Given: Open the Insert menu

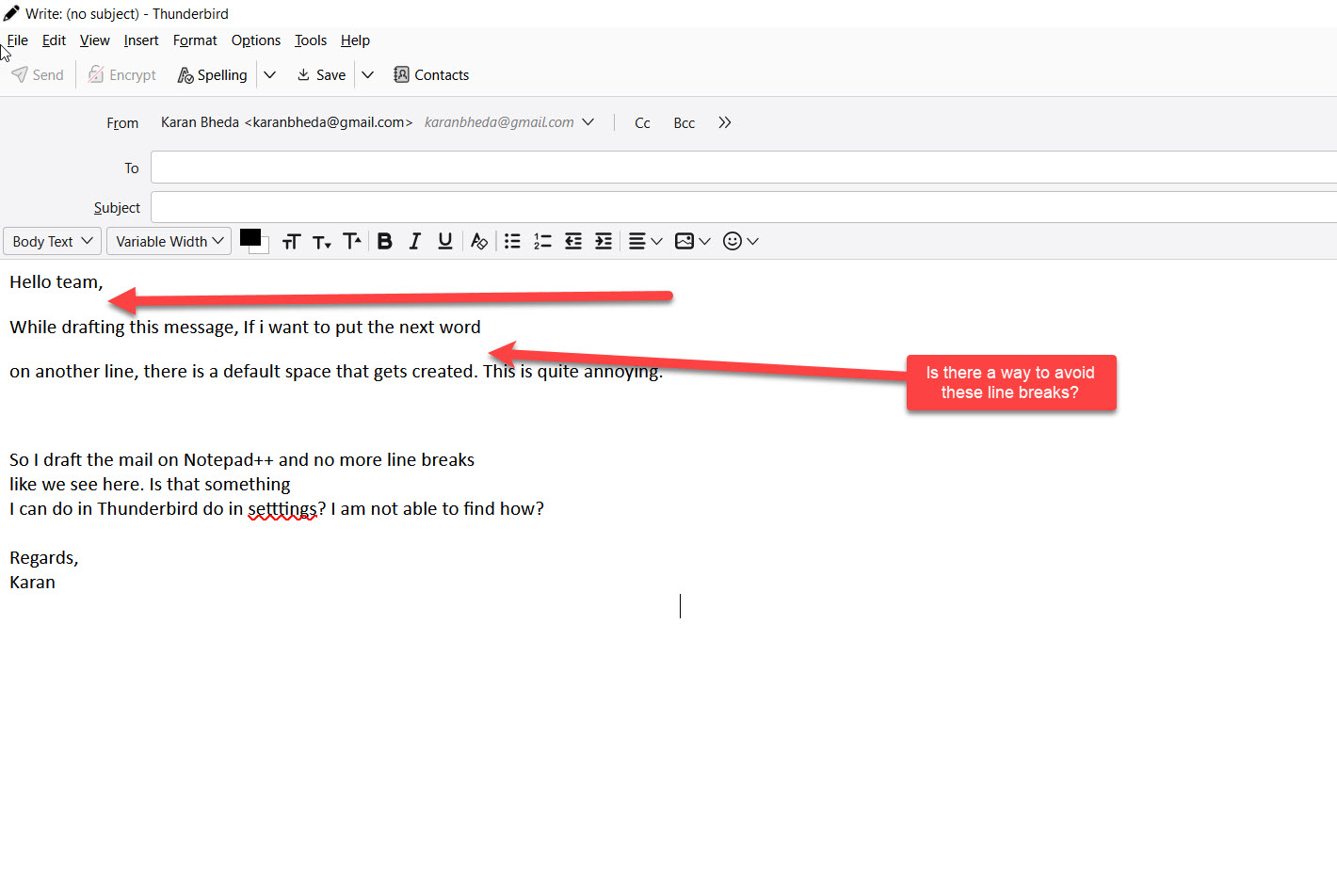Looking at the screenshot, I should pyautogui.click(x=141, y=40).
